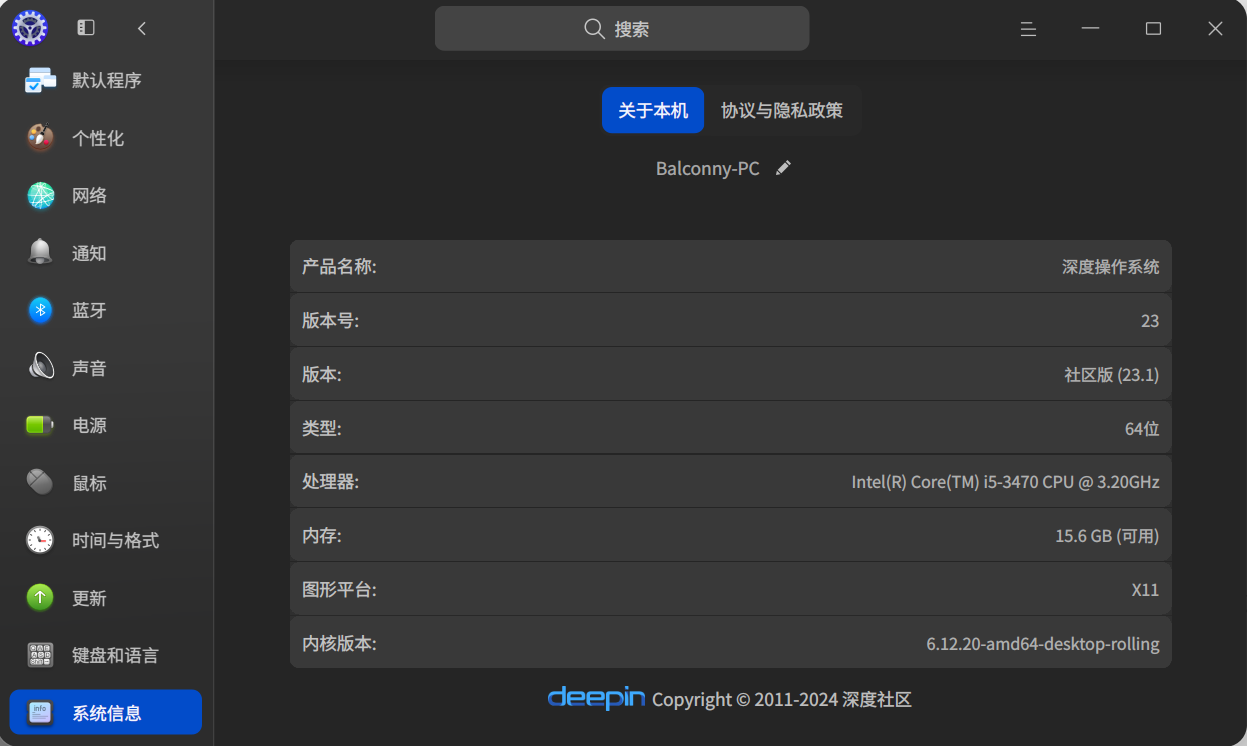
Task: Select the 更新 sidebar label
Action: click(89, 598)
